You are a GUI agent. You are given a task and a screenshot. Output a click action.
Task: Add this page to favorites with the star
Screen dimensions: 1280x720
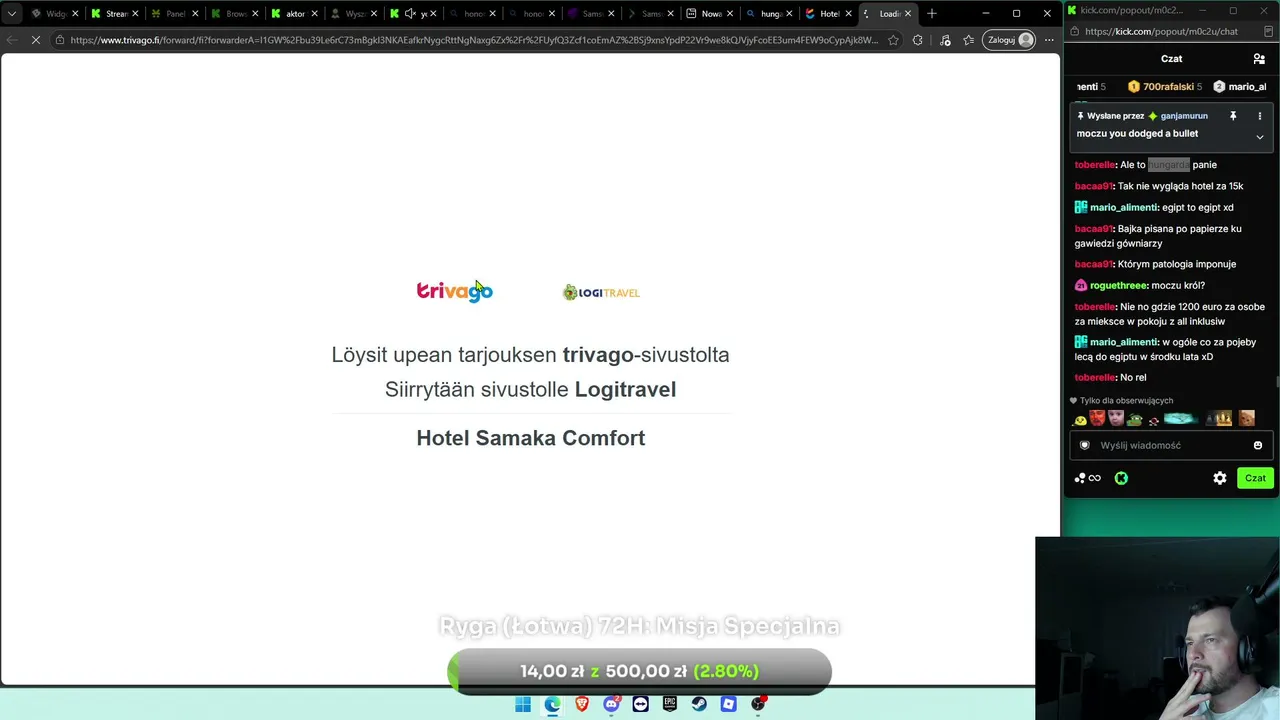[892, 40]
